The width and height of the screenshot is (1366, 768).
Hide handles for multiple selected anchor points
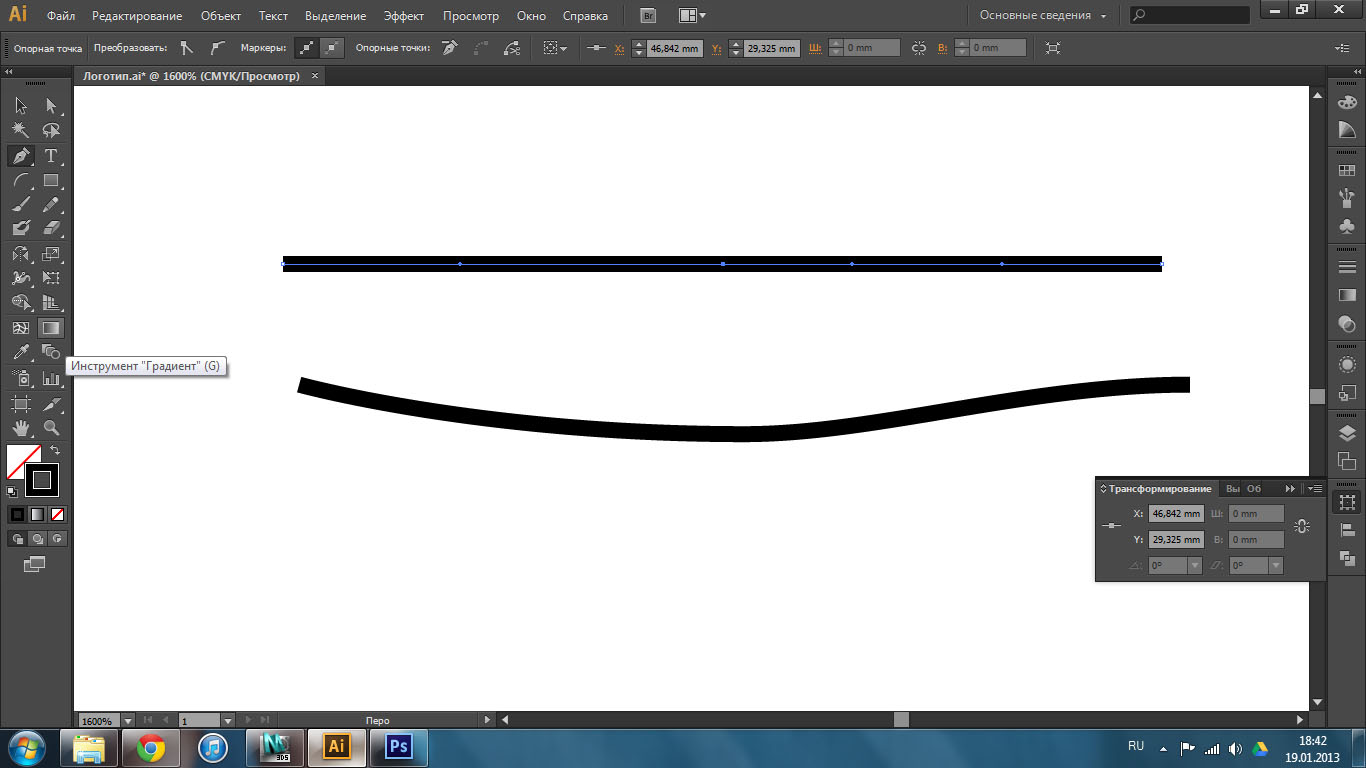[333, 48]
